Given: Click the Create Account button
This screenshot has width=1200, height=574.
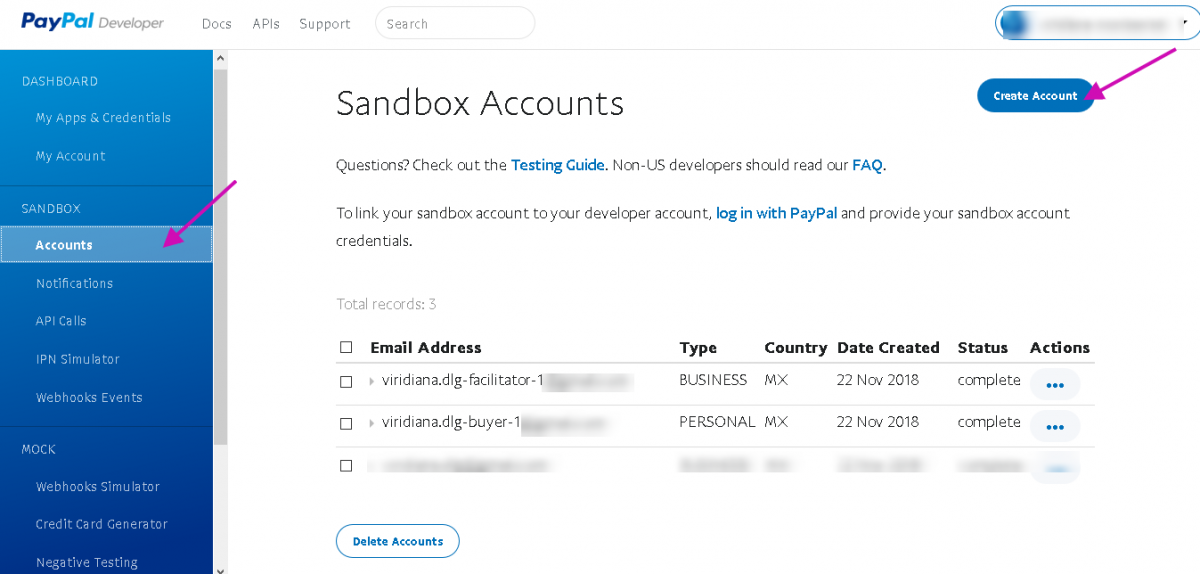Looking at the screenshot, I should [1035, 95].
